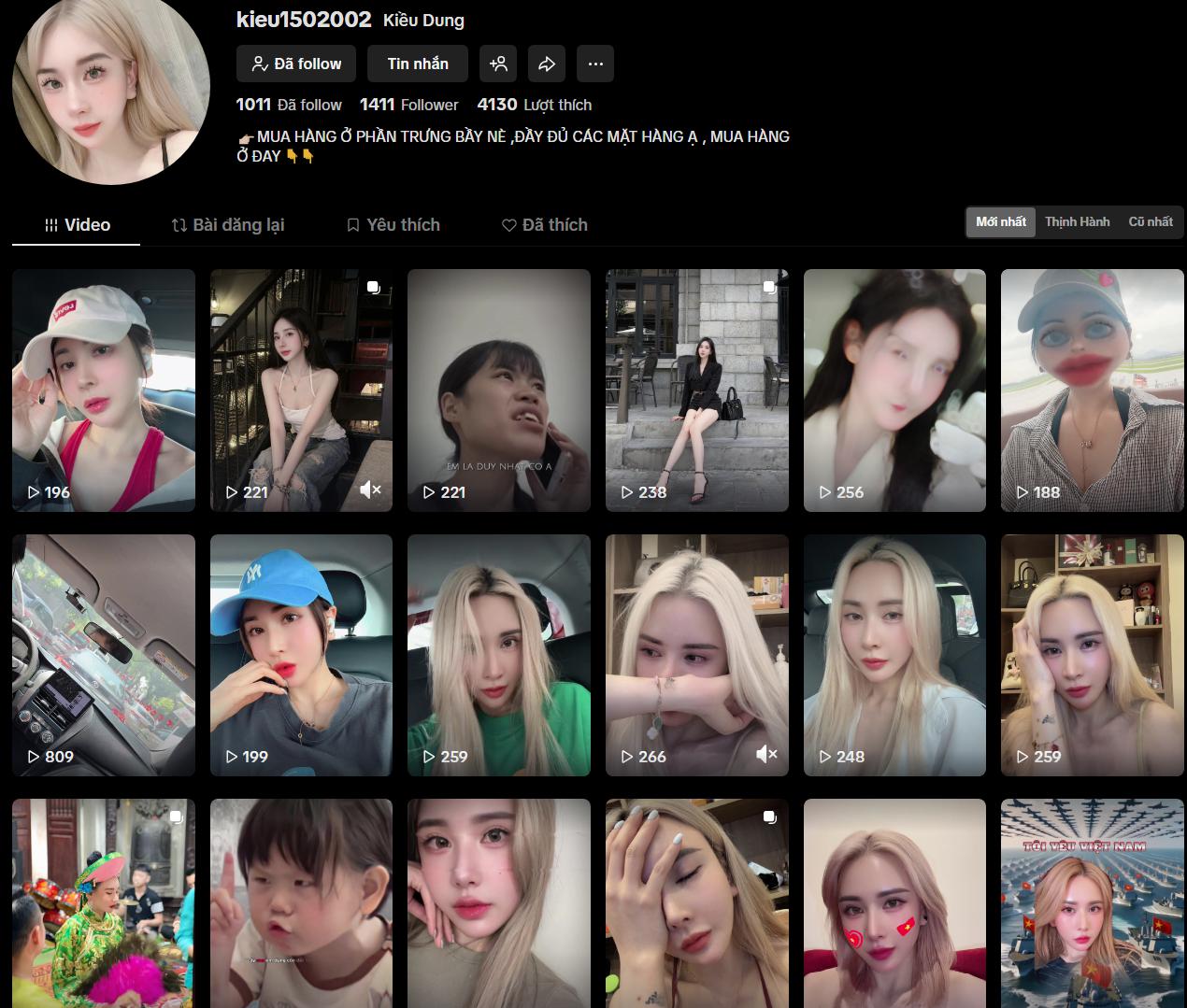Open the three-dots more options menu
The height and width of the screenshot is (1008, 1187).
(x=595, y=64)
